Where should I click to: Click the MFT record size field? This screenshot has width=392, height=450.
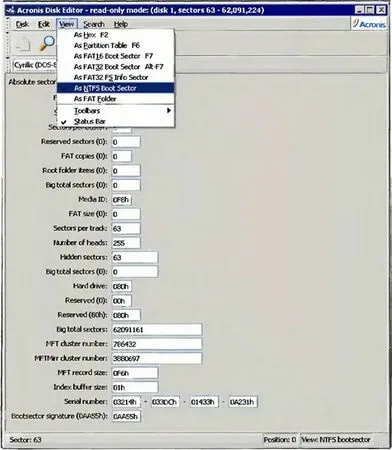(135, 373)
